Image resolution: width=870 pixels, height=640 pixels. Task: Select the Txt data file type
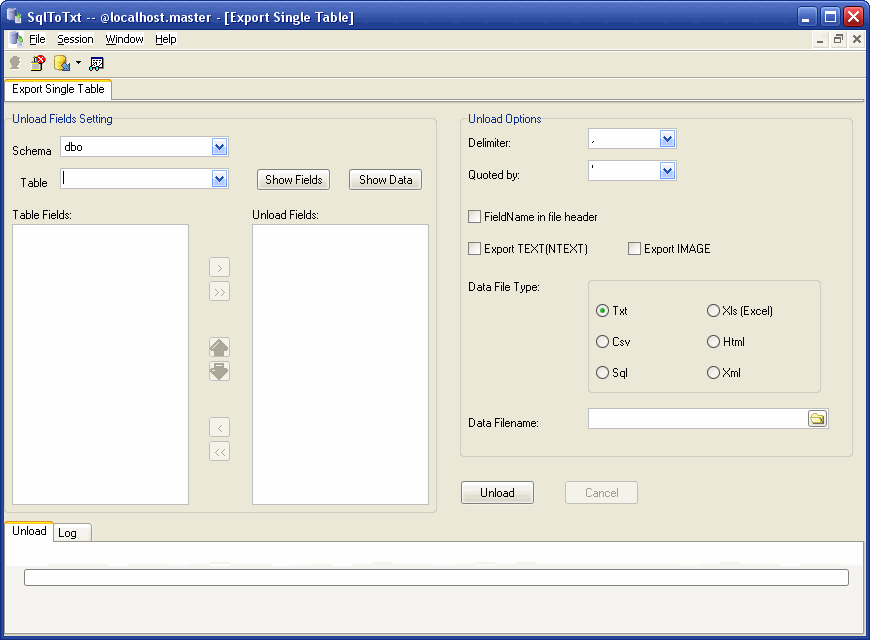click(602, 311)
